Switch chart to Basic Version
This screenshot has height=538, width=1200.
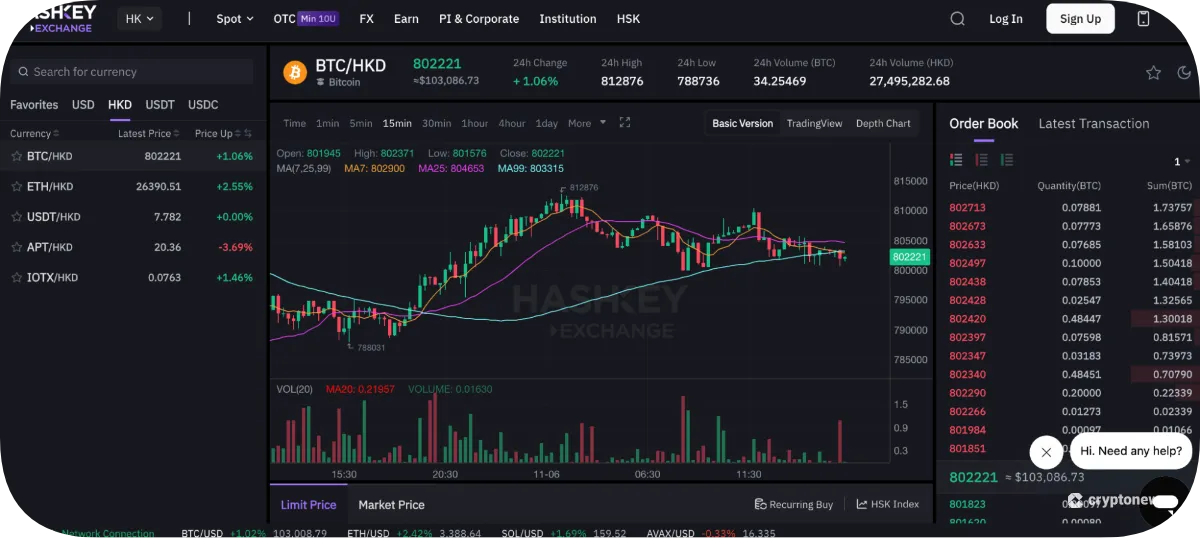(x=742, y=123)
